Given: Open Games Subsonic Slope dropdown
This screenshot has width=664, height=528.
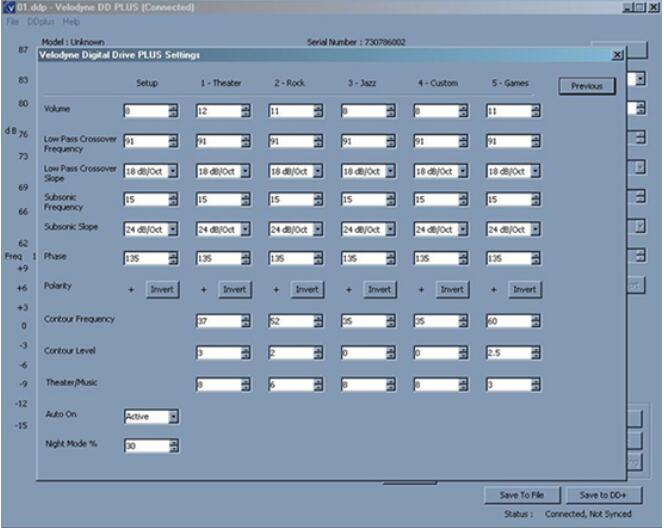Looking at the screenshot, I should tap(535, 229).
